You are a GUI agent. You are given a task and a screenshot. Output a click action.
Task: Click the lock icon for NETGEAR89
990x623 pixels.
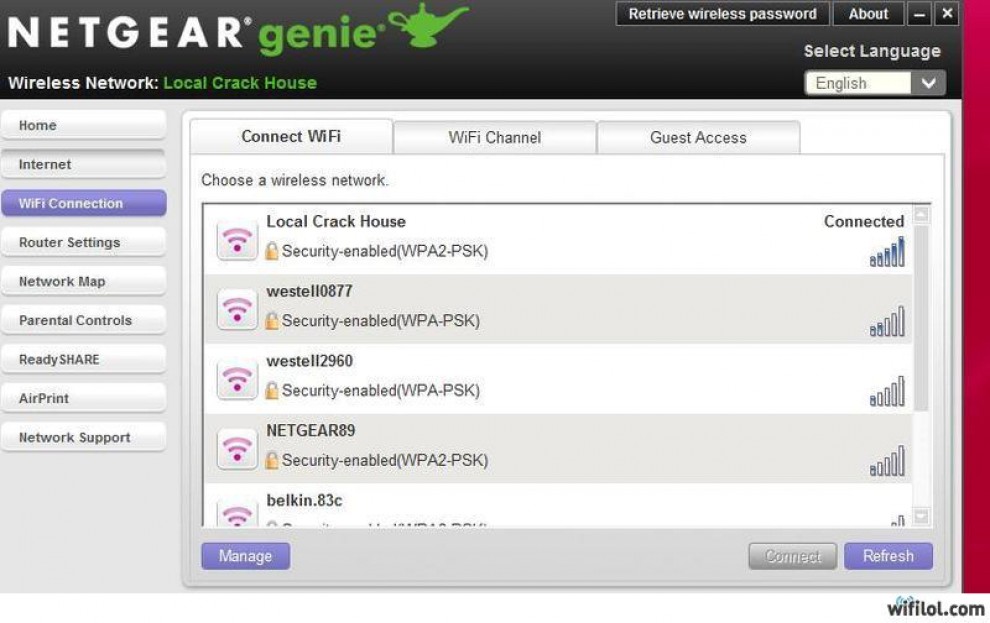point(271,460)
